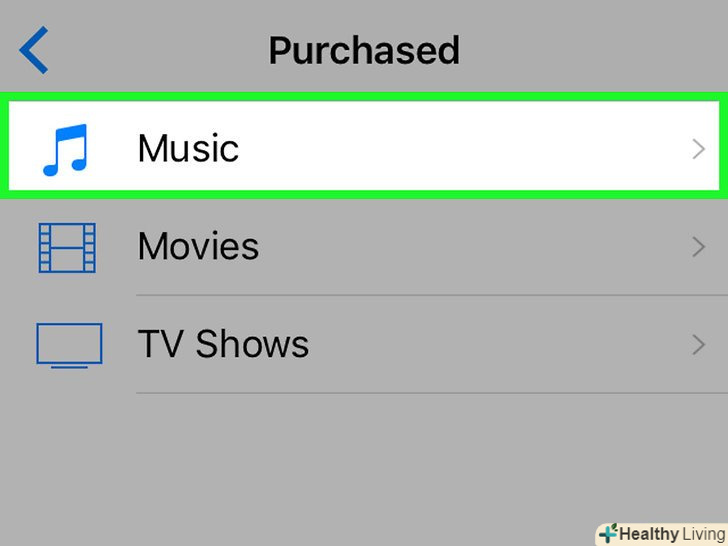This screenshot has height=546, width=728.
Task: Select the Music label text
Action: [188, 149]
